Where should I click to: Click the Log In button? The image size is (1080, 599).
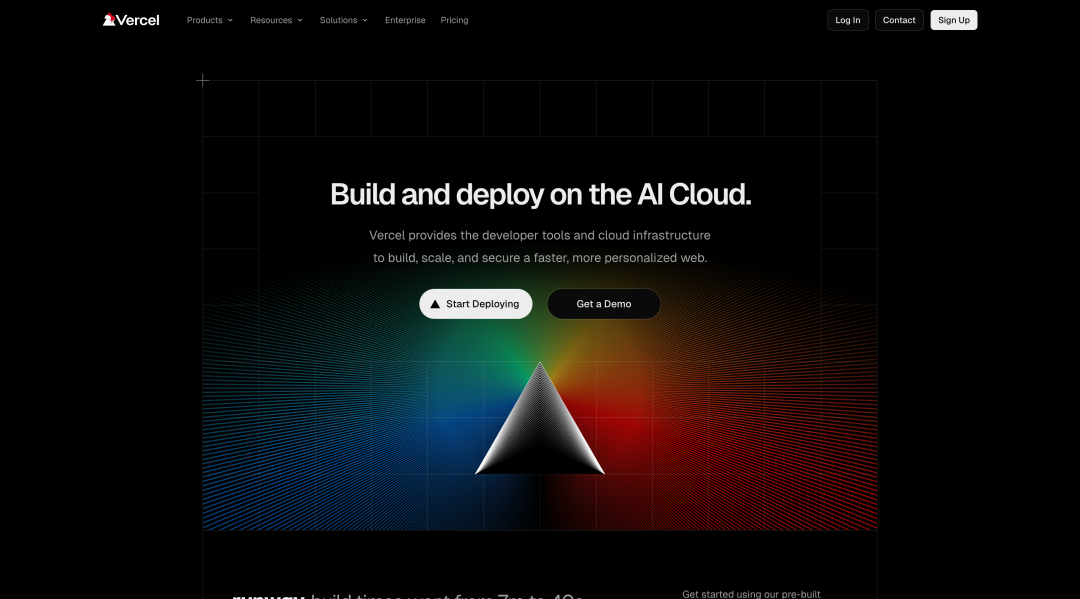tap(848, 20)
